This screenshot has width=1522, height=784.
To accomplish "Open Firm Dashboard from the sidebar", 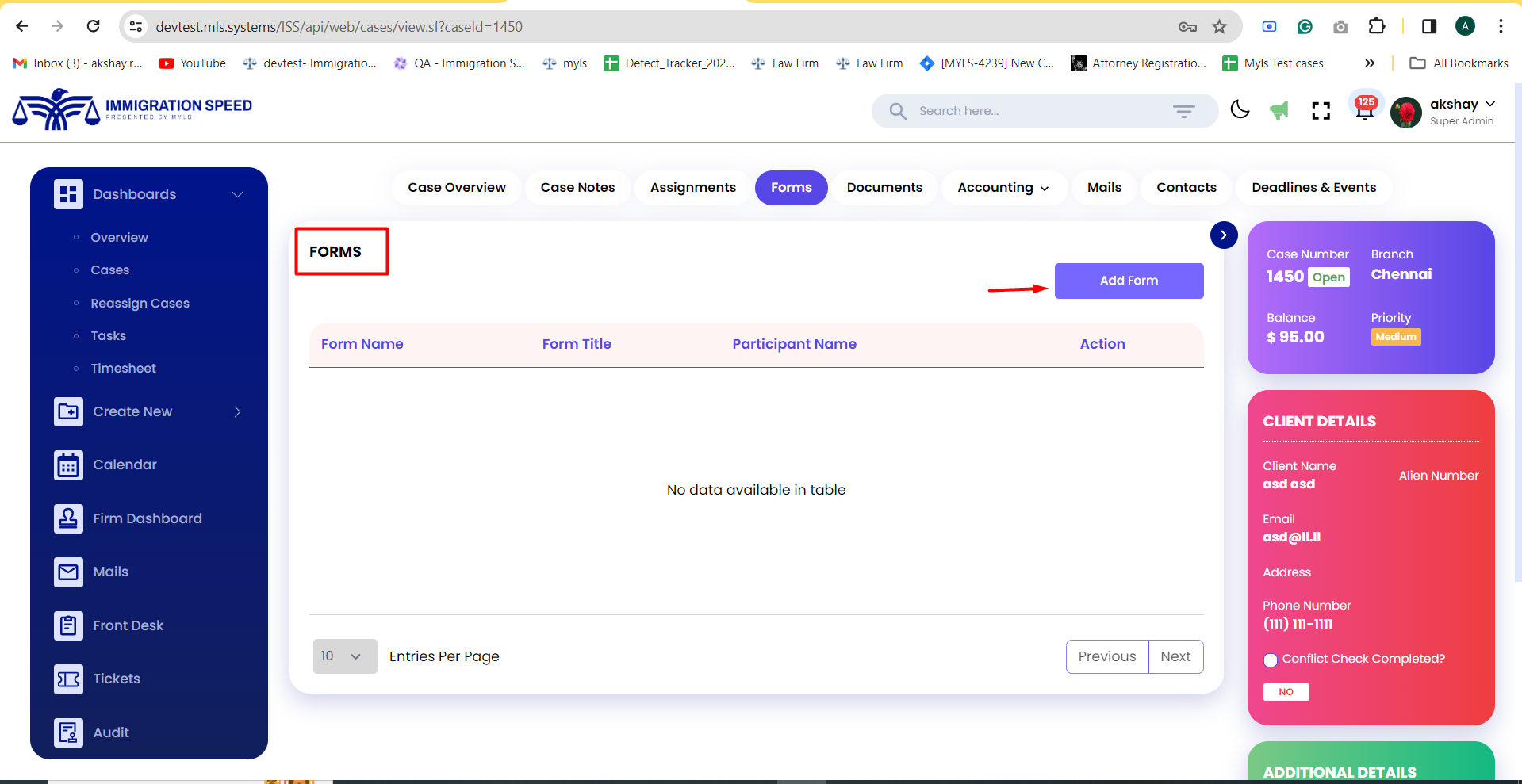I will point(147,518).
